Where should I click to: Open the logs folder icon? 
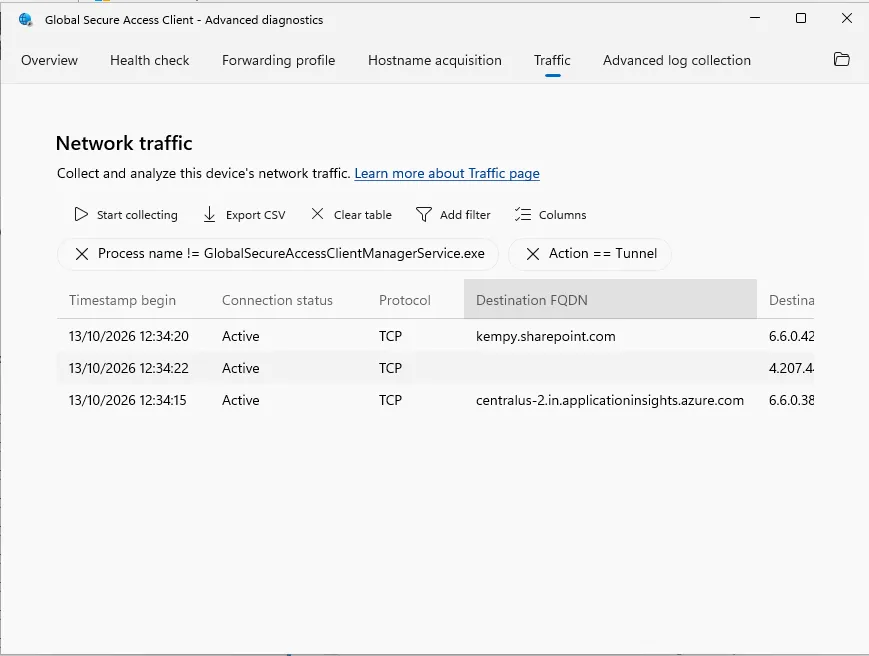pos(841,59)
